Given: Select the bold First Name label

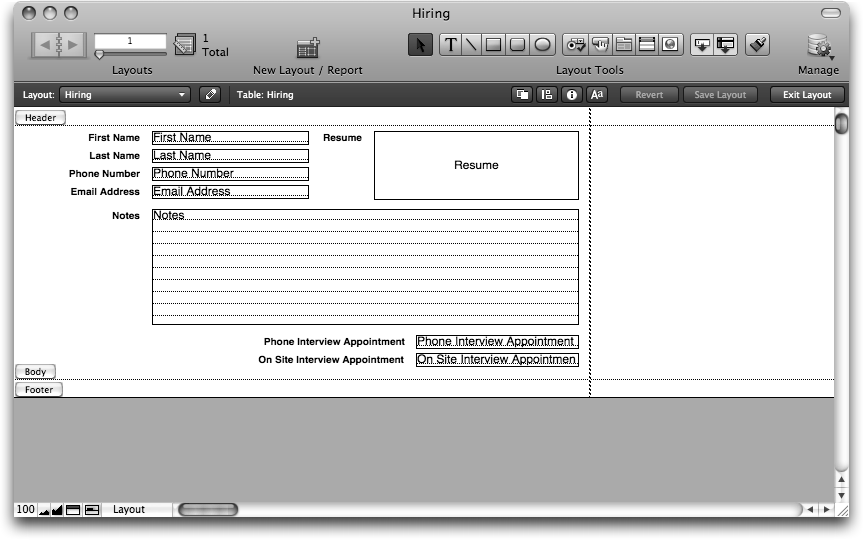Looking at the screenshot, I should coord(114,138).
